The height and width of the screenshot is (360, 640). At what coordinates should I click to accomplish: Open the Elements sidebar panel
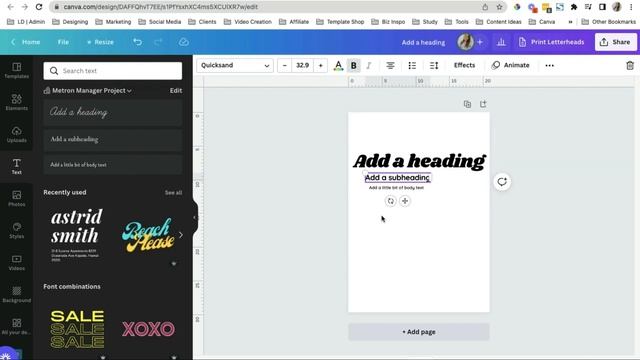click(x=16, y=102)
